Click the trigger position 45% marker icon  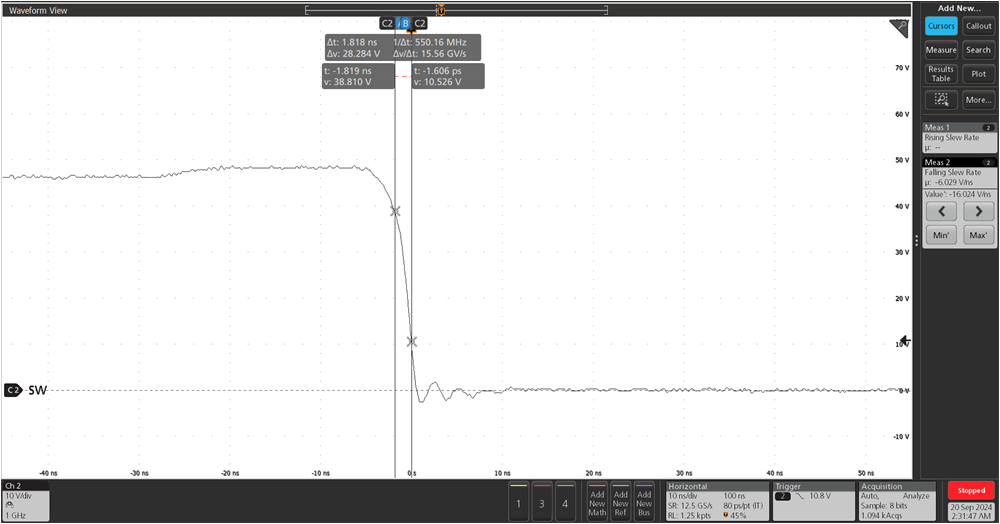[x=726, y=515]
